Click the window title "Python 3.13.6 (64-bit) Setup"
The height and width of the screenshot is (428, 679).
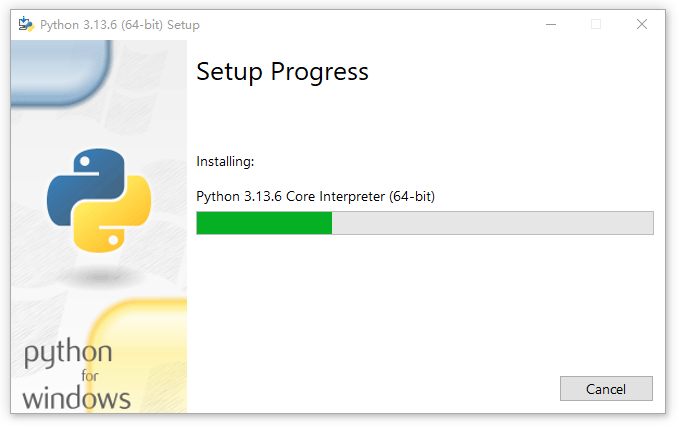[x=120, y=24]
